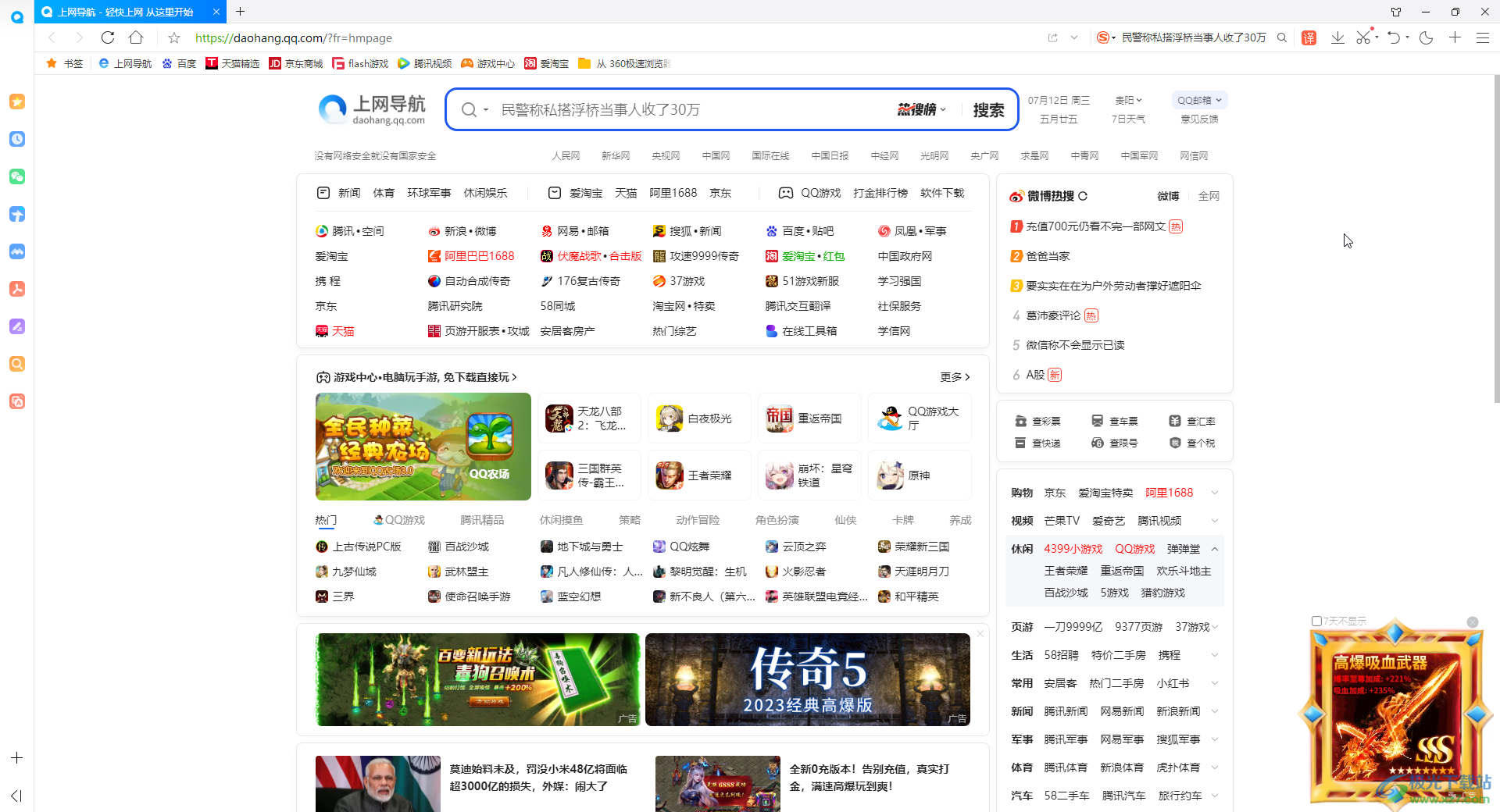Image resolution: width=1500 pixels, height=812 pixels.
Task: Click the undo closed tab icon
Action: click(1394, 37)
